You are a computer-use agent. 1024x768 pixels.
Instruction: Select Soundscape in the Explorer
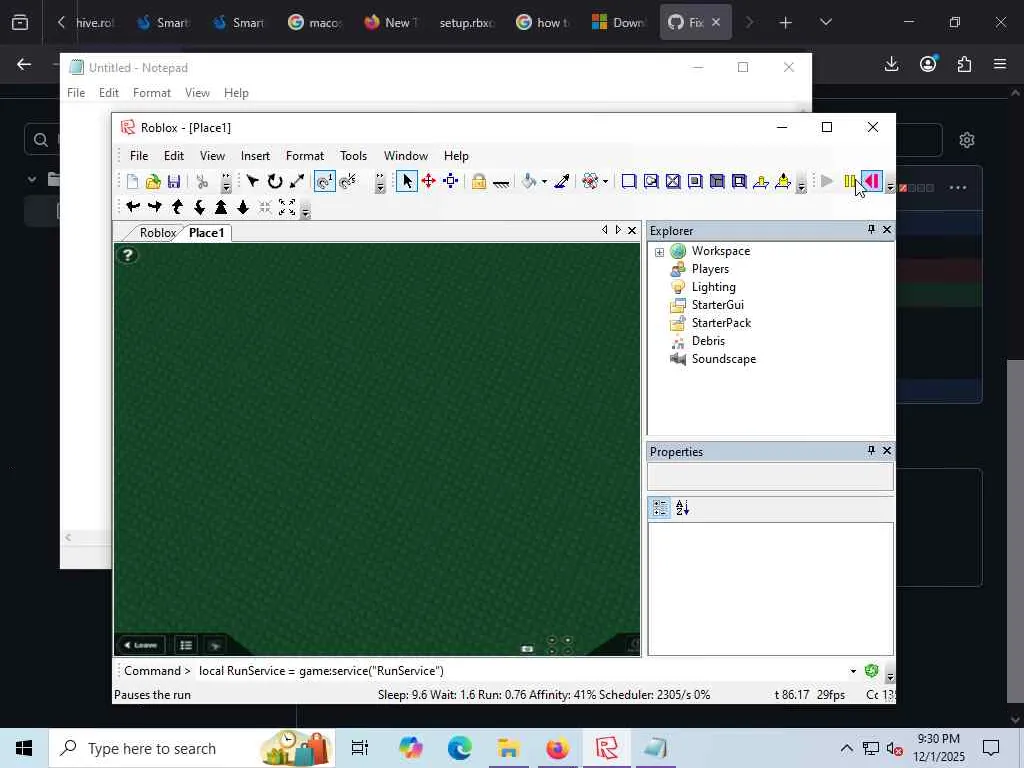coord(724,359)
